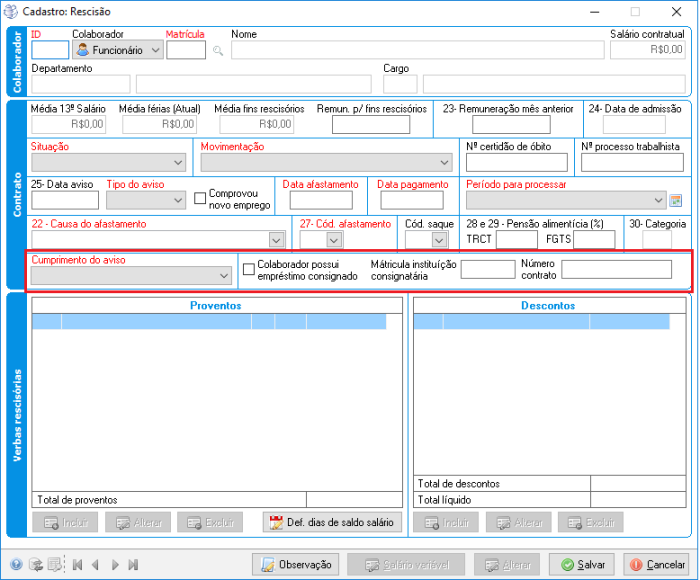
Task: Click the magnifier search icon beside Matrícula
Action: [218, 50]
